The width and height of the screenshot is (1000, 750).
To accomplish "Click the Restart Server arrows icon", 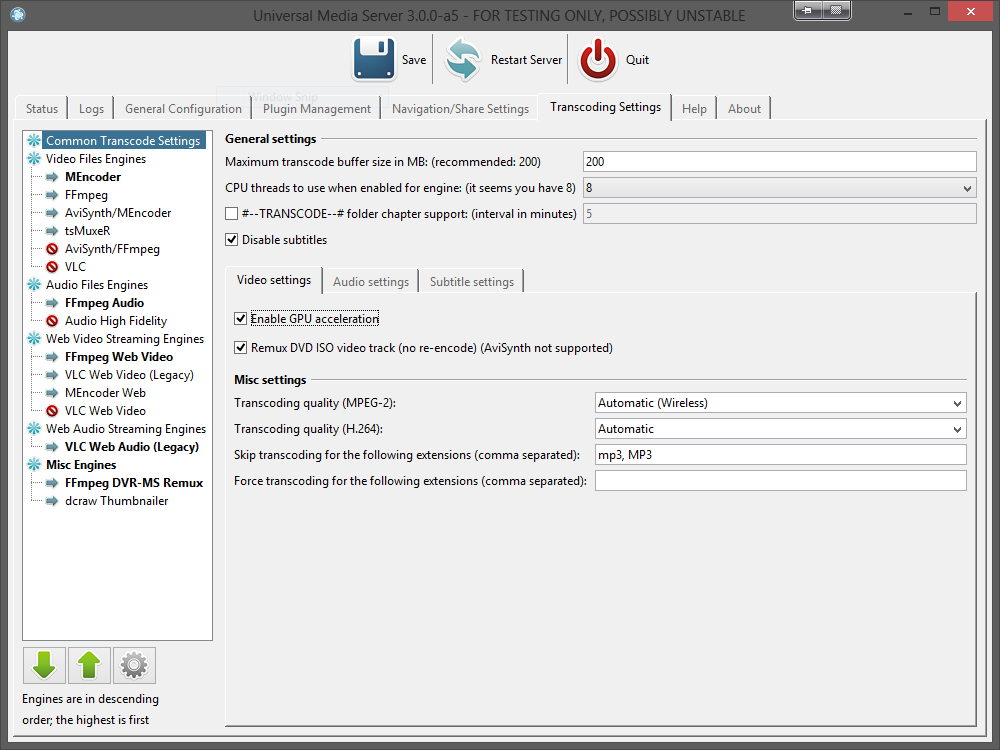I will tap(463, 59).
